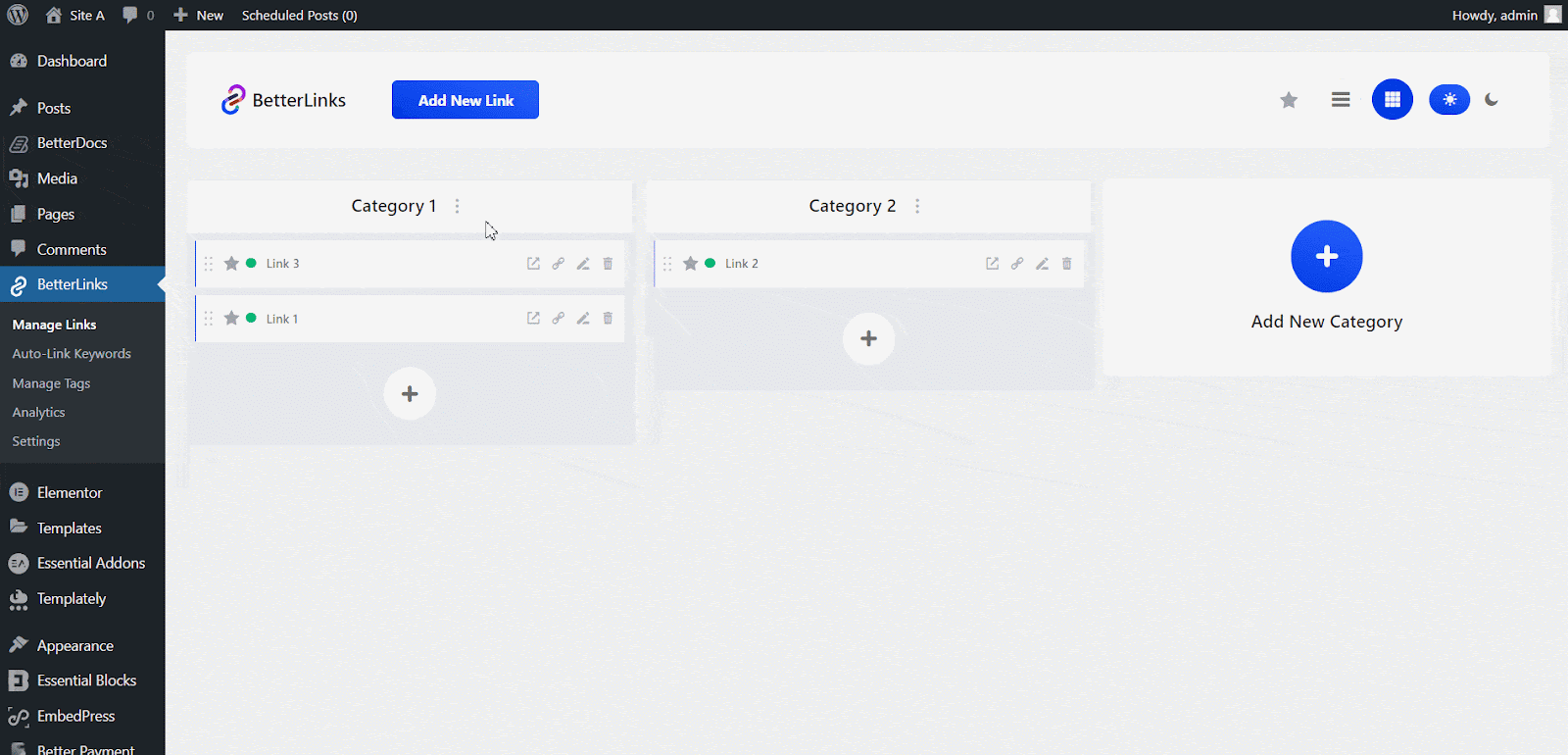Copy the short URL of Link 2
The height and width of the screenshot is (755, 1568).
[1017, 264]
